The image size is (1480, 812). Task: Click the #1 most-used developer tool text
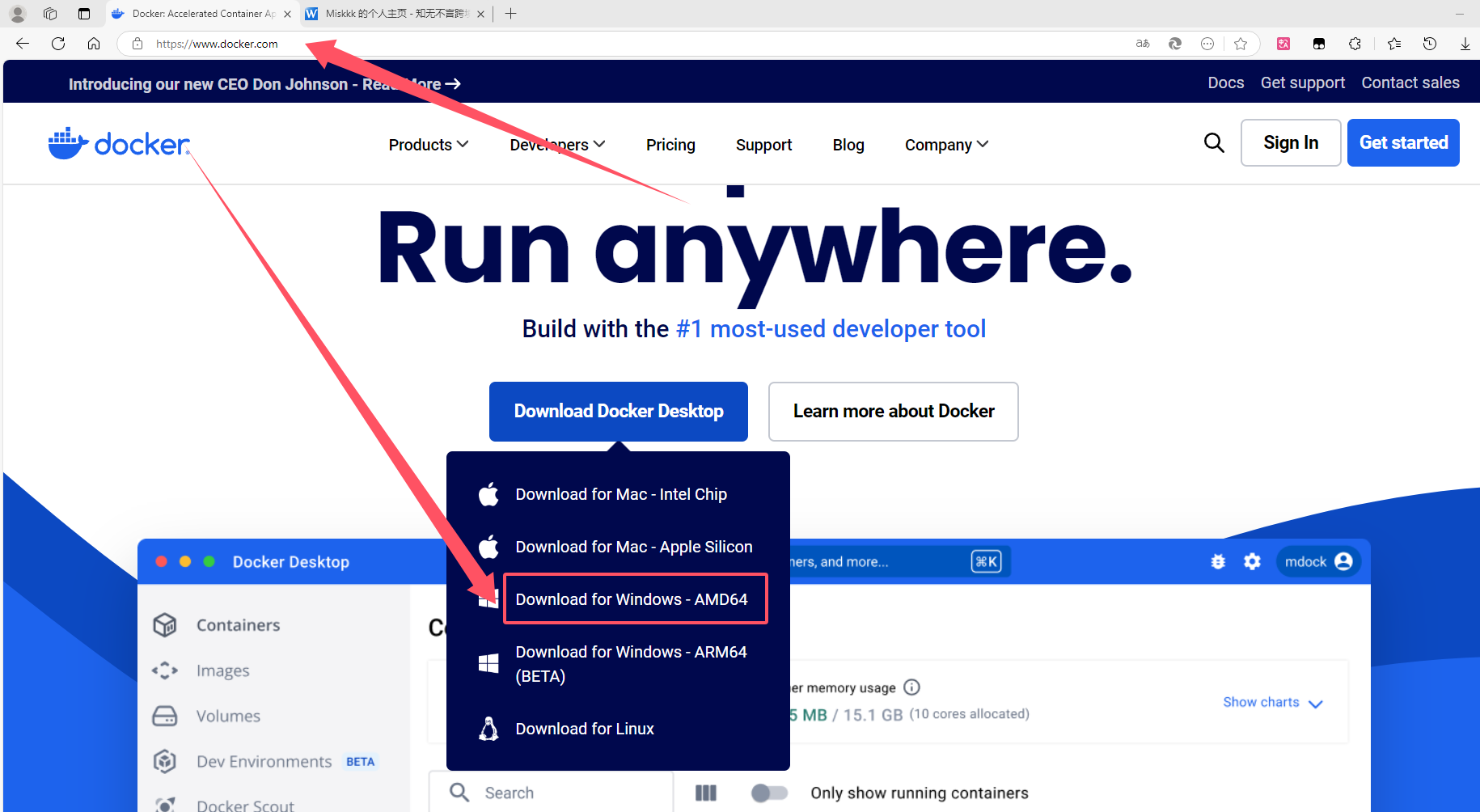coord(831,329)
